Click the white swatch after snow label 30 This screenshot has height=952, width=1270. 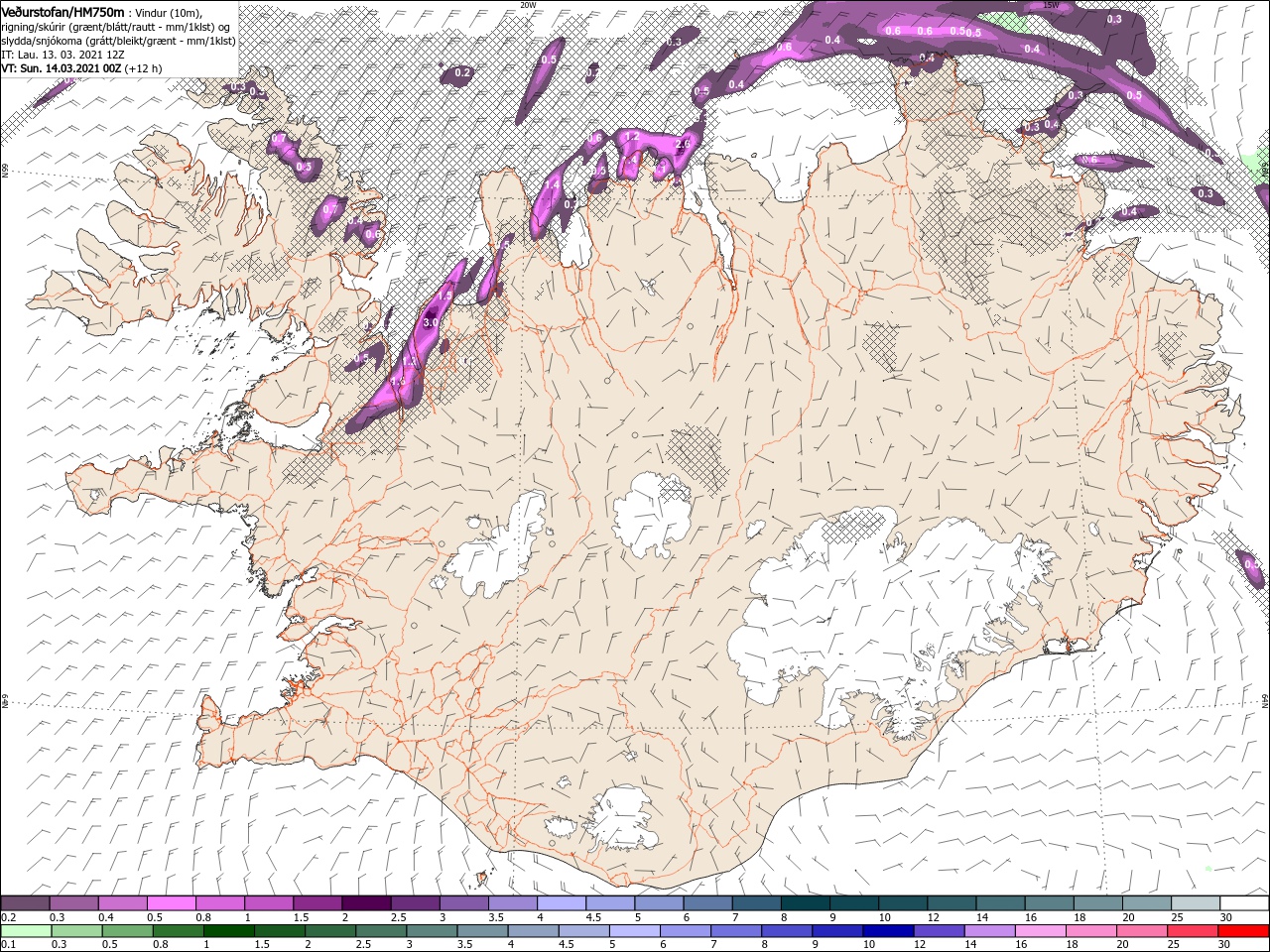coord(1244,903)
